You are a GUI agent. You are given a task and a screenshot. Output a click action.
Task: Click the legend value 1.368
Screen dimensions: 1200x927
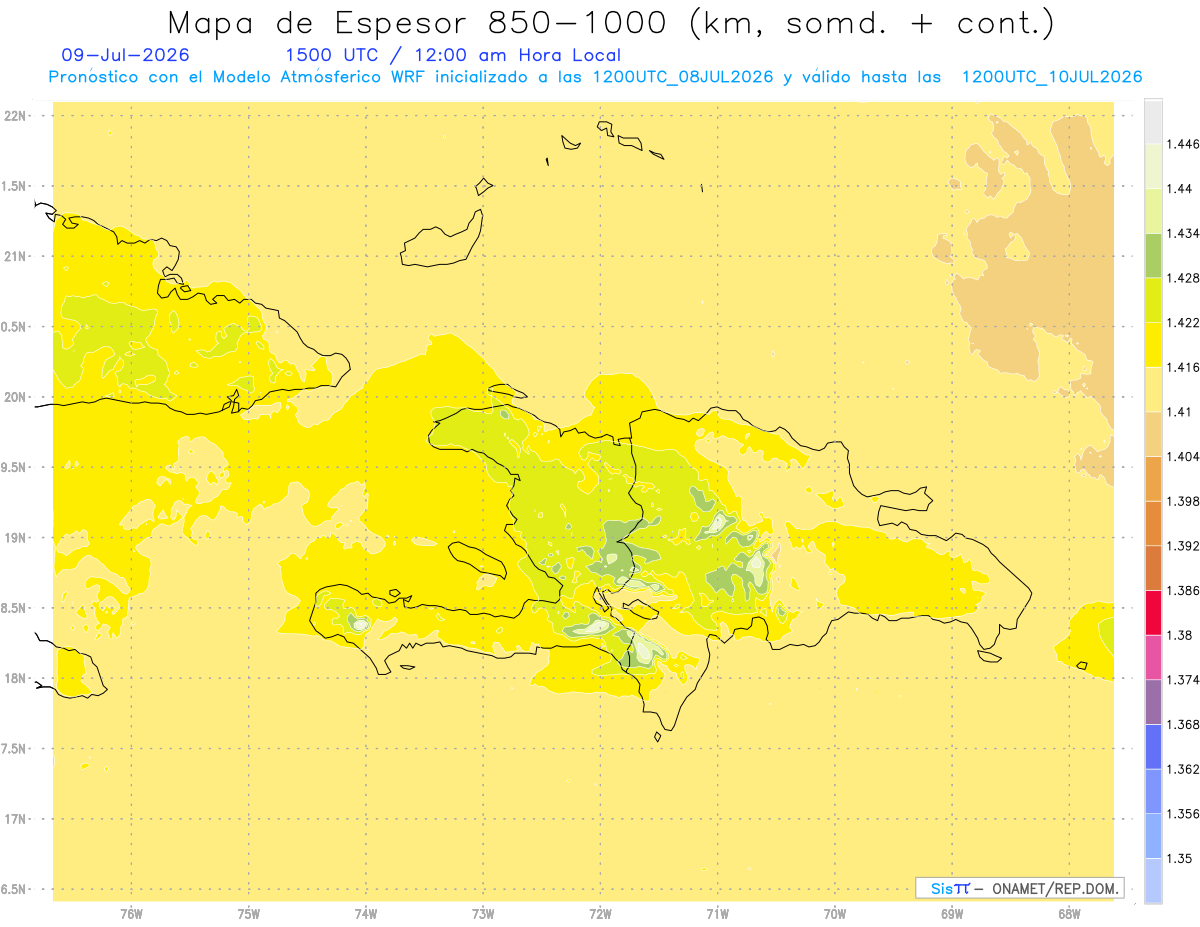pos(1182,724)
